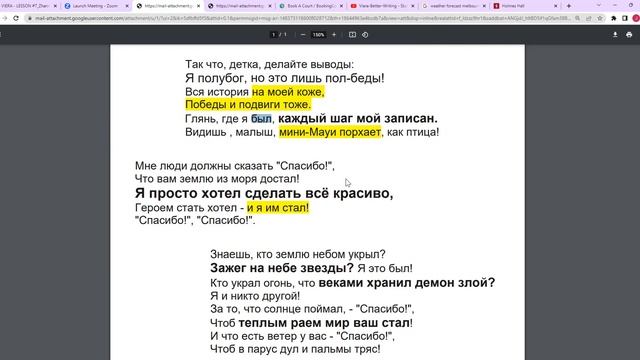Image resolution: width=640 pixels, height=360 pixels.
Task: Click highlighted "и я им стал!"
Action: [278, 207]
